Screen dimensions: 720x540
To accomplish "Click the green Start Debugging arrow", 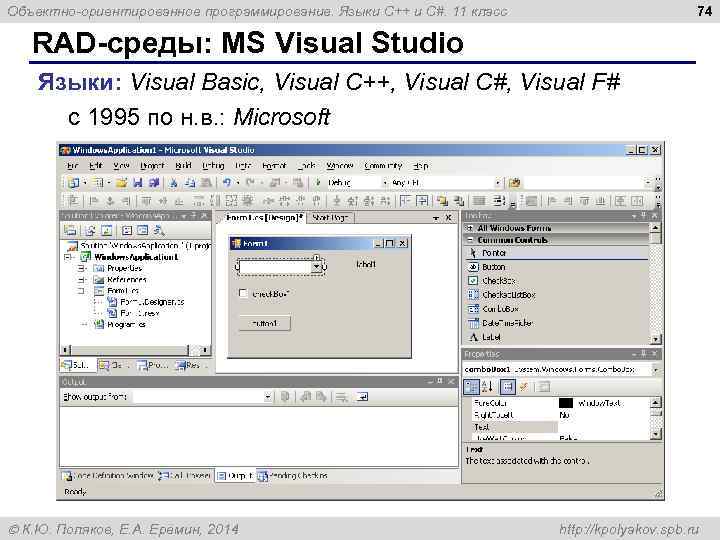I will [x=317, y=183].
